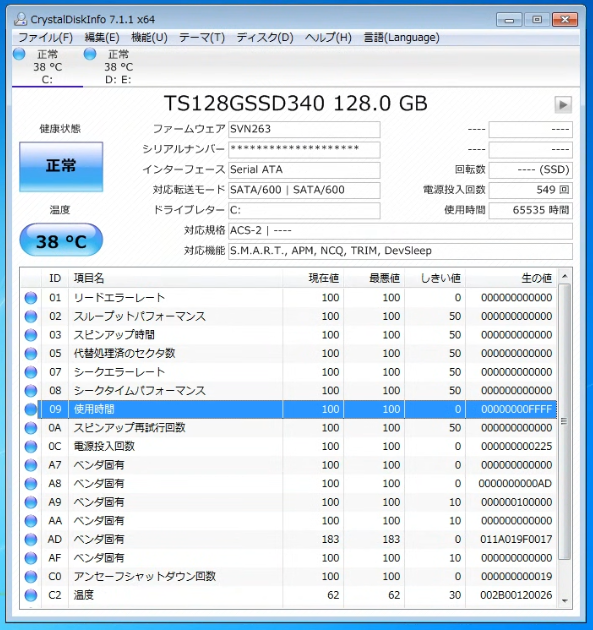This screenshot has height=630, width=593.
Task: Click status icon for リードエラーレート row
Action: (x=31, y=298)
